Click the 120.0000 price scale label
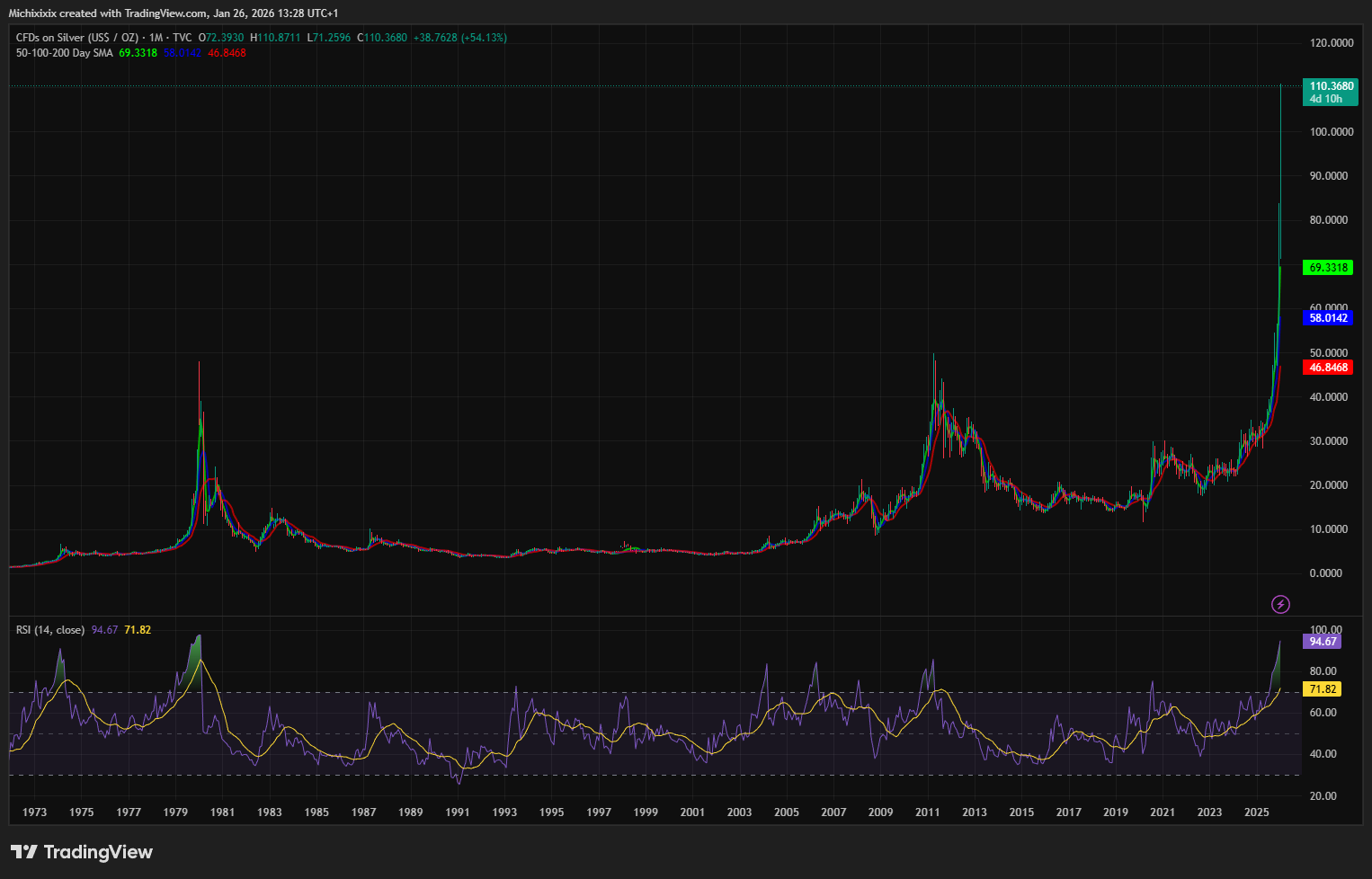 1332,43
